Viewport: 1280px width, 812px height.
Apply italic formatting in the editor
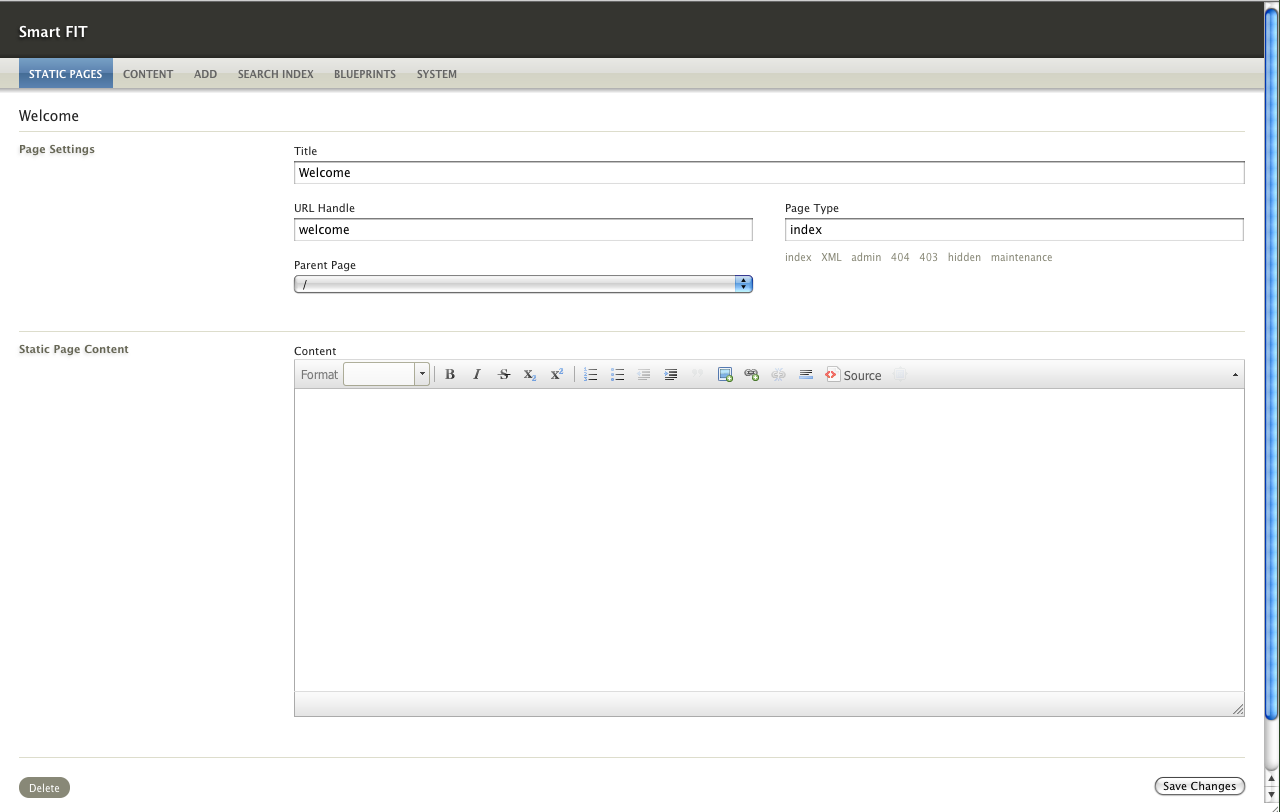coord(477,375)
